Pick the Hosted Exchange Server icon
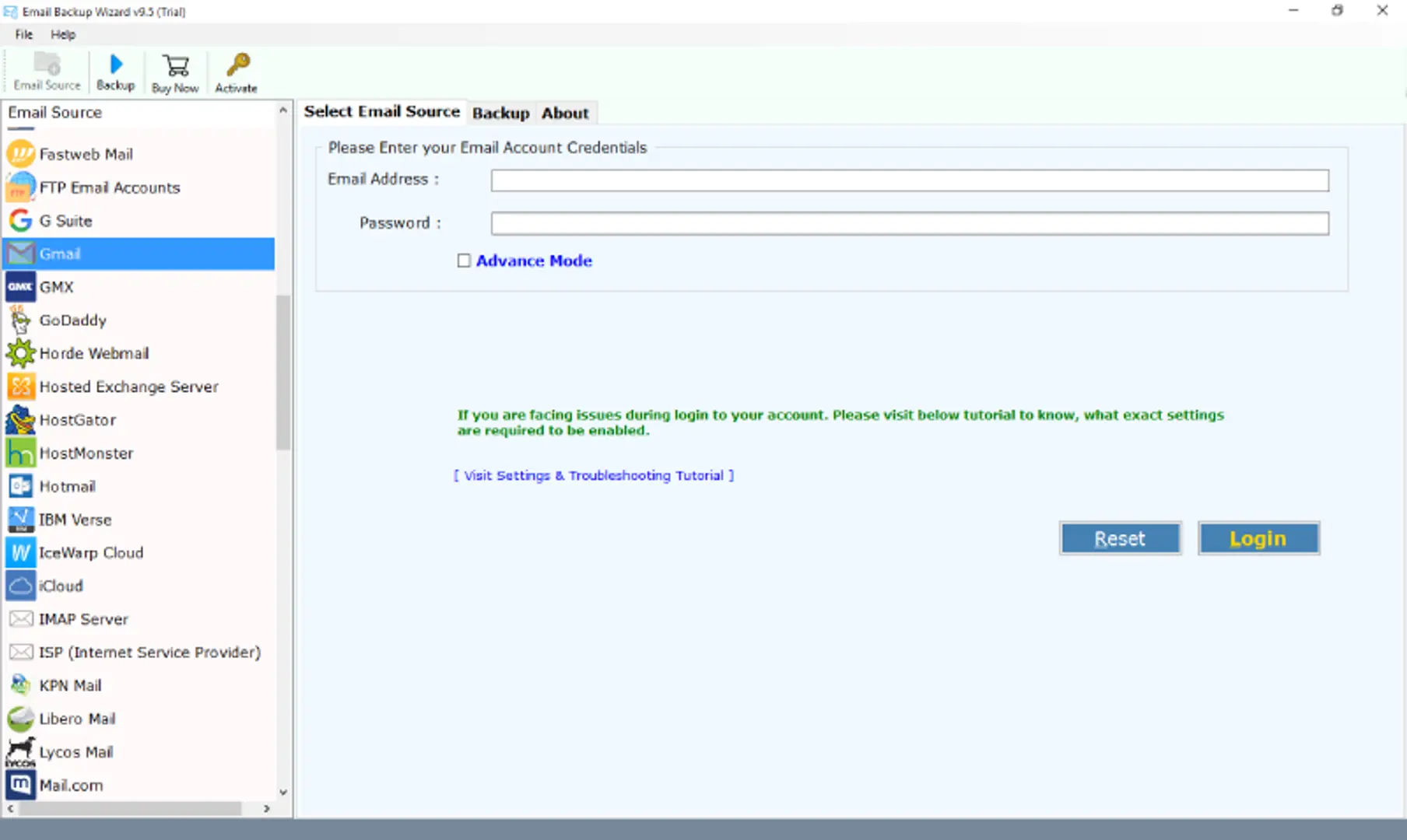1407x840 pixels. pyautogui.click(x=21, y=387)
